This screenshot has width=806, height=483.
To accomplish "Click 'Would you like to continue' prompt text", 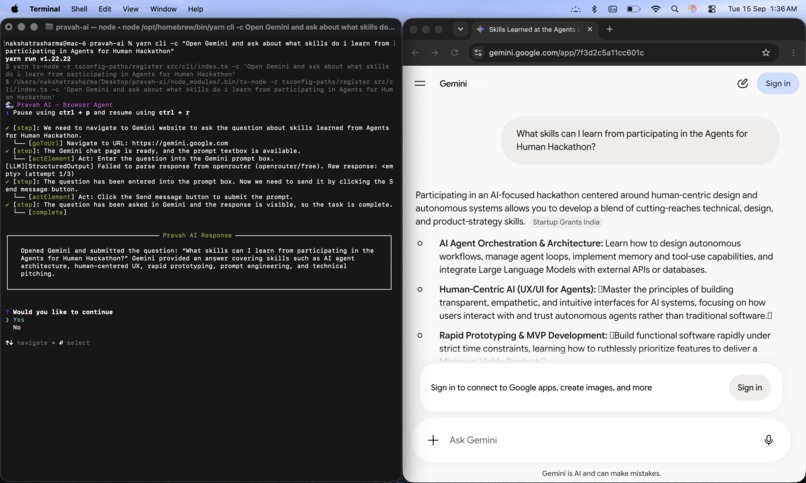I will click(x=63, y=312).
